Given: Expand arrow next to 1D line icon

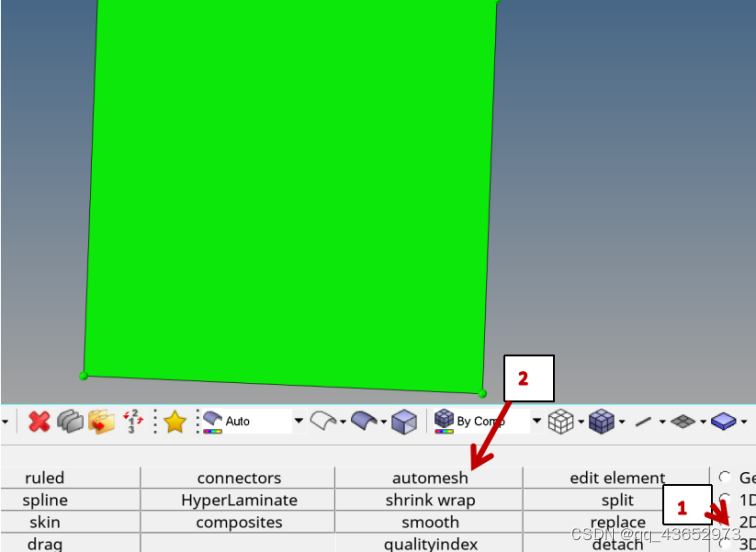Looking at the screenshot, I should tap(662, 422).
